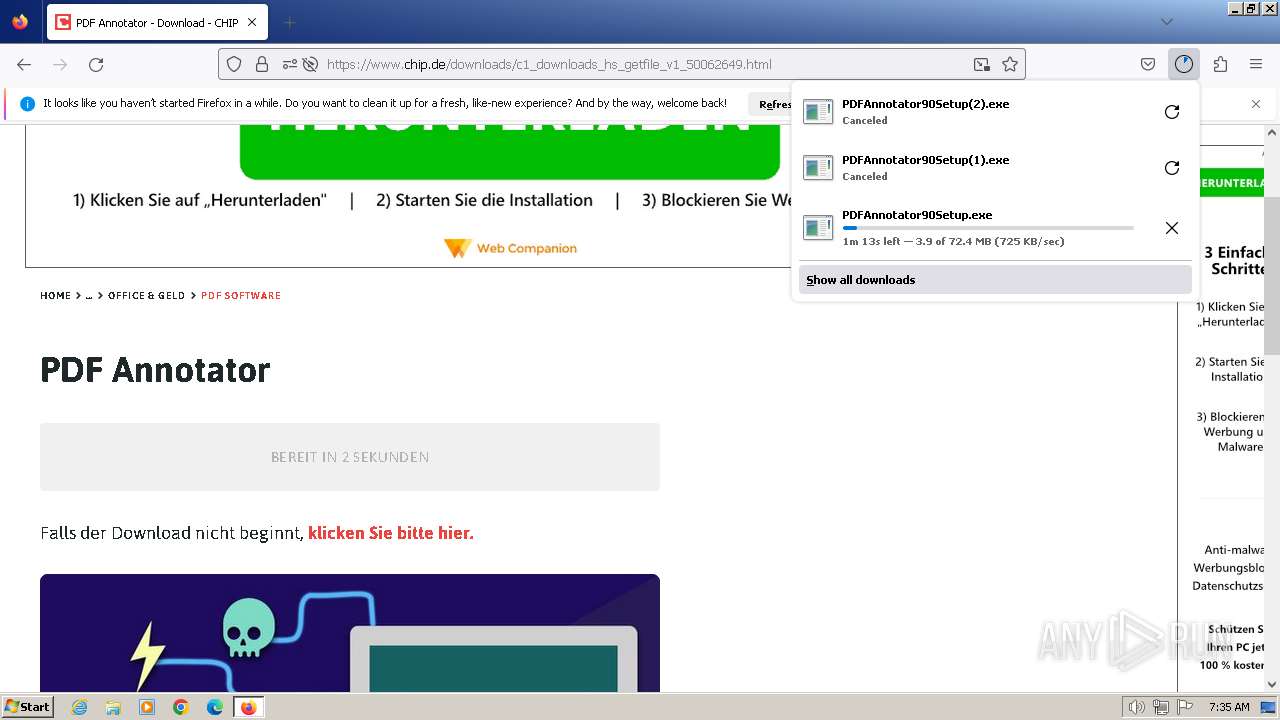
Task: Click the PDF Annotator page heading
Action: pos(155,370)
